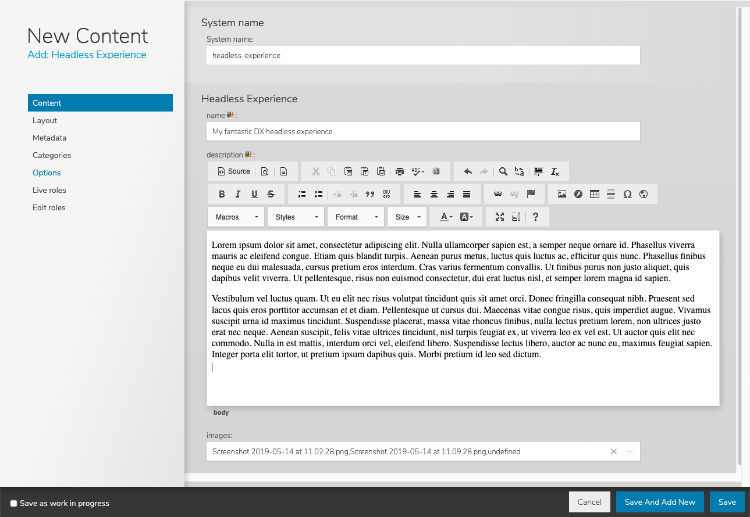750x517 pixels.
Task: Open the text color picker
Action: click(x=445, y=217)
